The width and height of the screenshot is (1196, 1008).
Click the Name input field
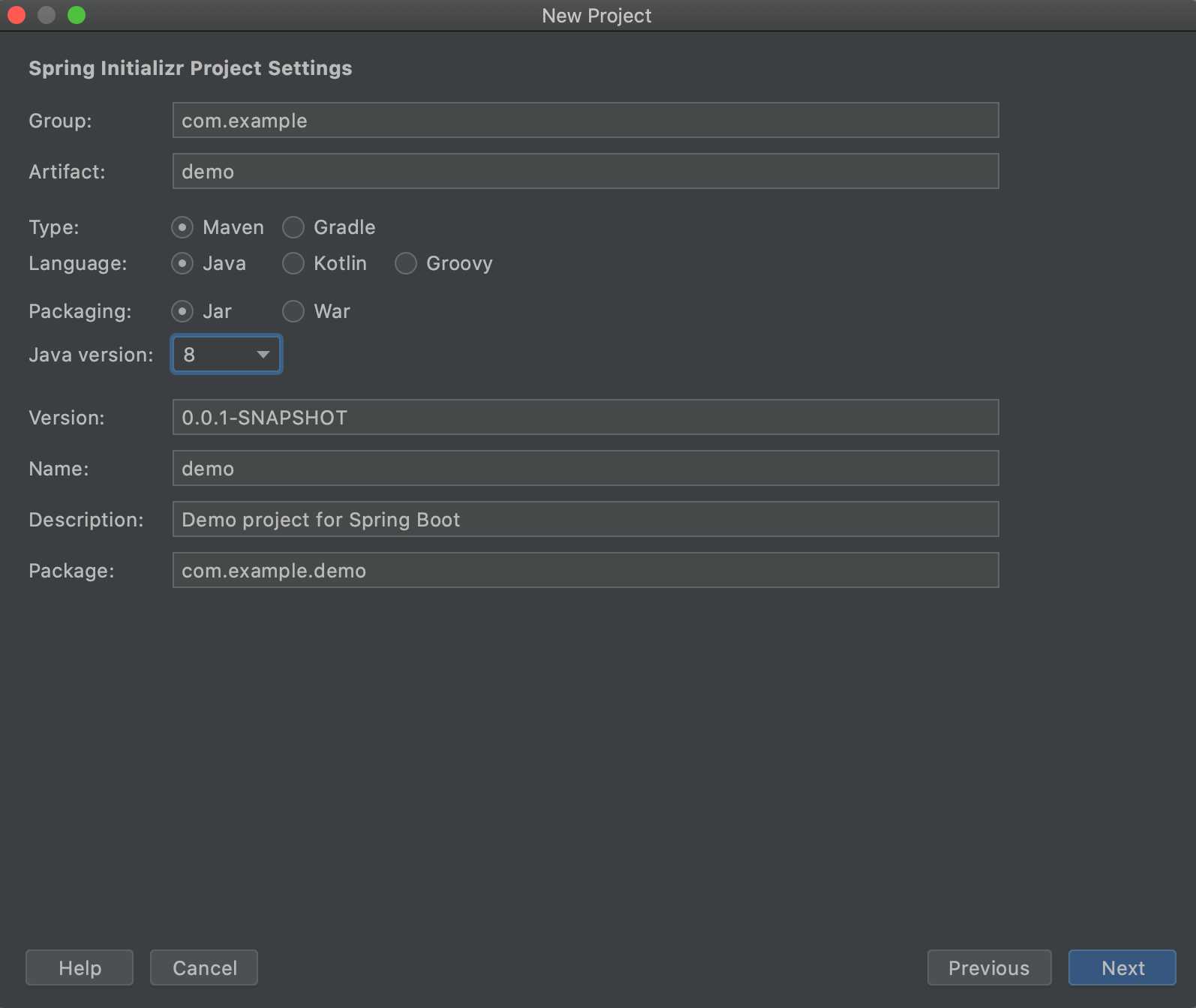click(x=585, y=468)
